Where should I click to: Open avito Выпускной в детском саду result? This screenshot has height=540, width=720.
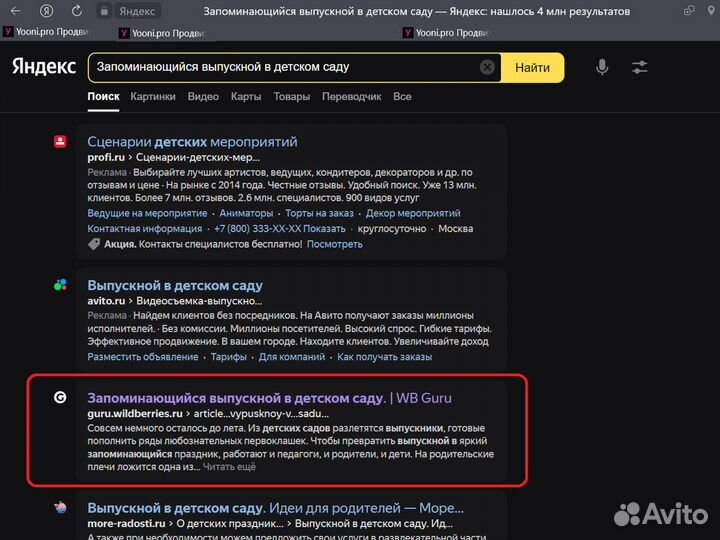pos(175,285)
